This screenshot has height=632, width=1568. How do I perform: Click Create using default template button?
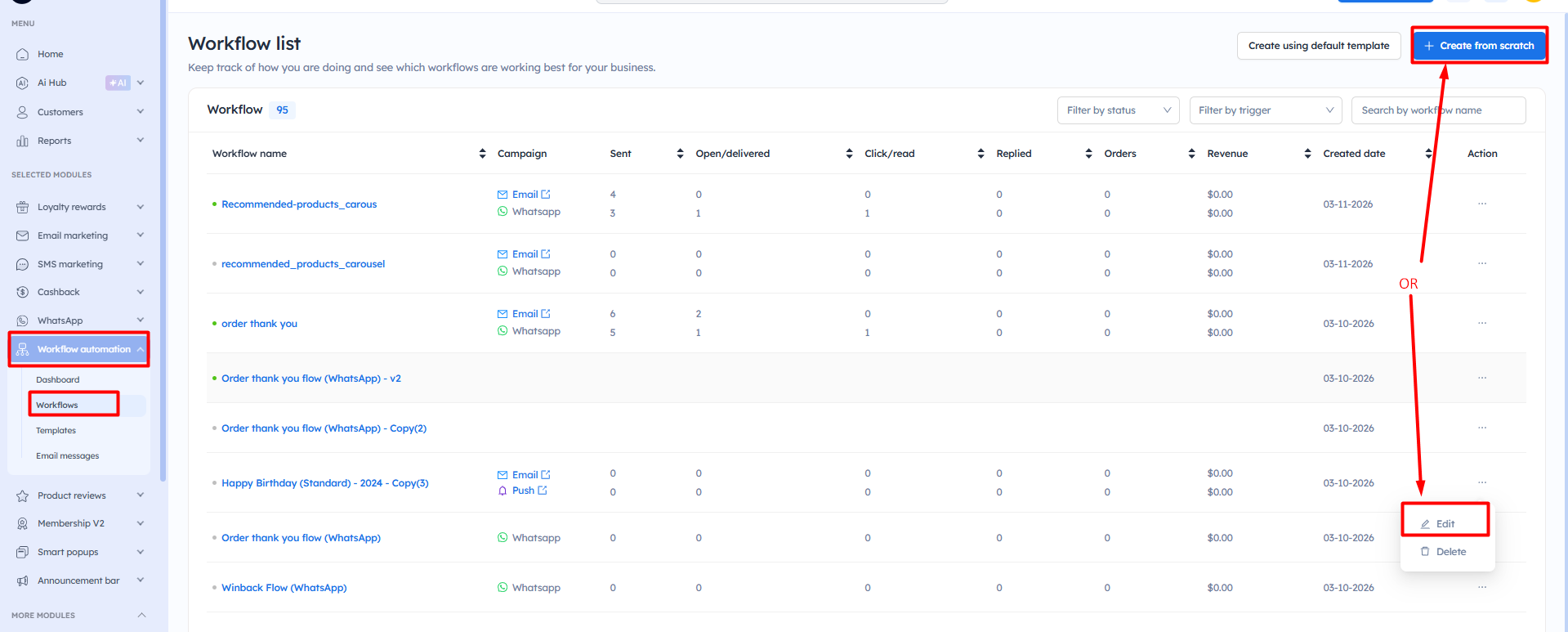(x=1318, y=46)
